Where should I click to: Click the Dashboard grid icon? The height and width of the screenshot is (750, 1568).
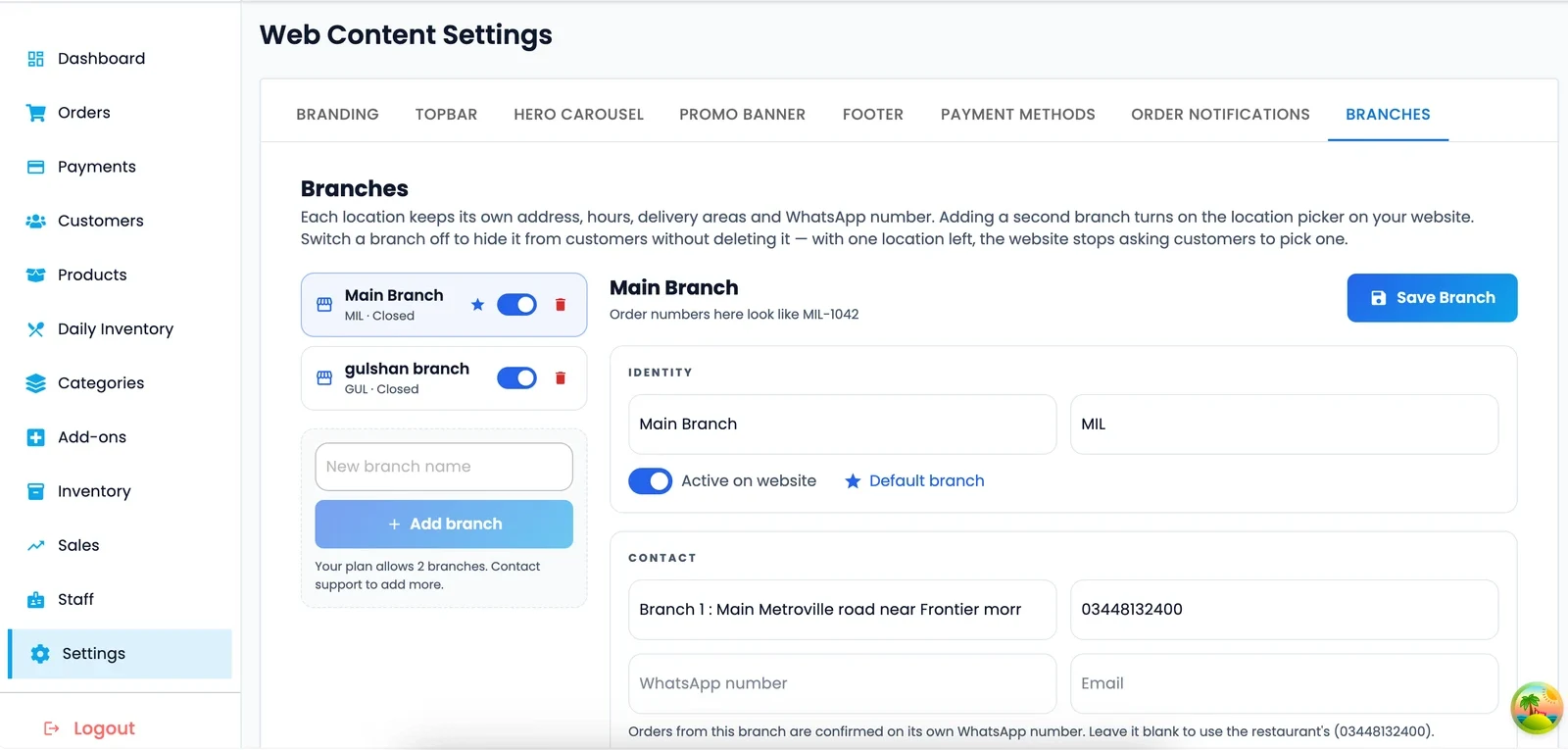(x=36, y=59)
